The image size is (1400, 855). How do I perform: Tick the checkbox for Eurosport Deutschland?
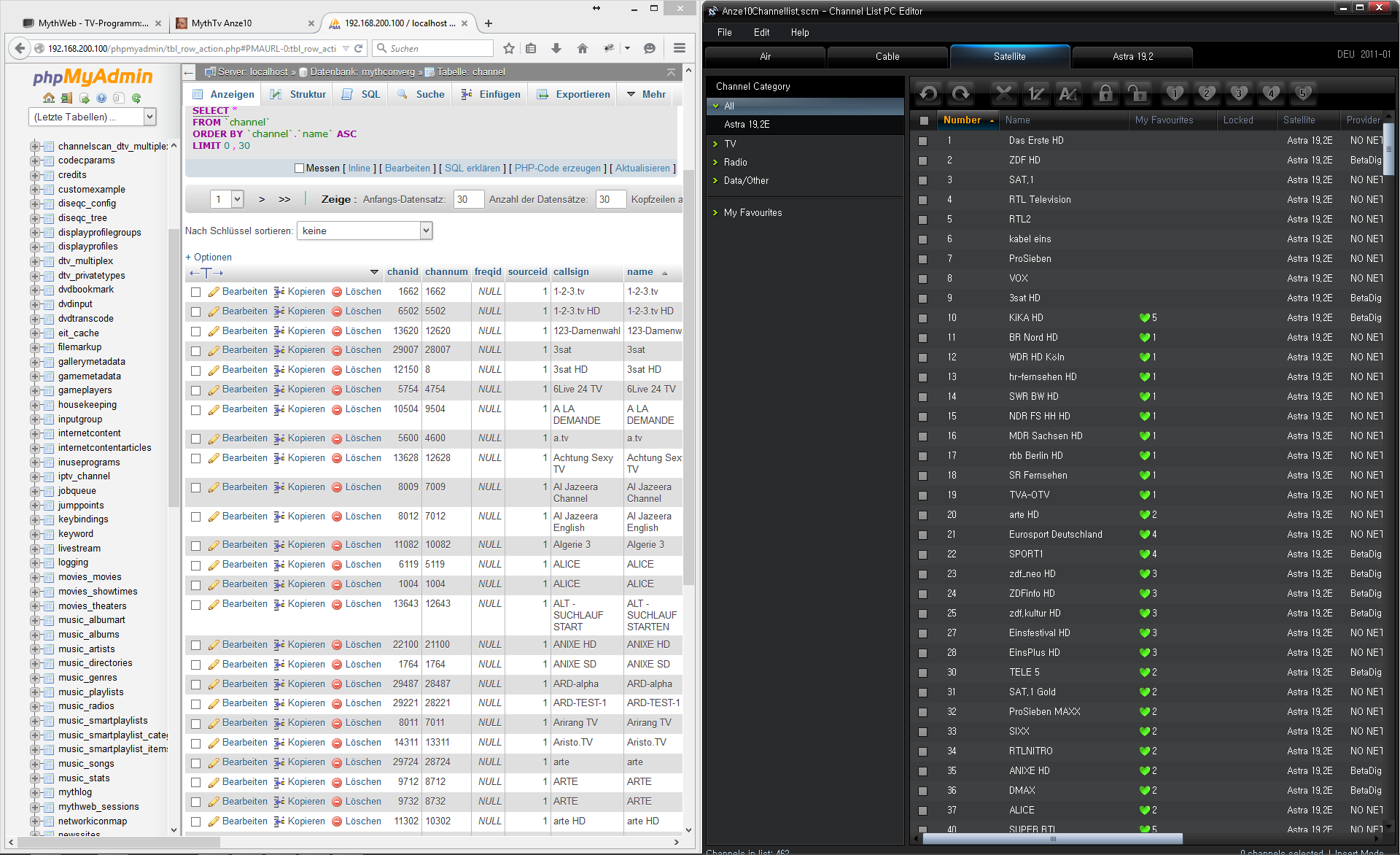pyautogui.click(x=922, y=535)
